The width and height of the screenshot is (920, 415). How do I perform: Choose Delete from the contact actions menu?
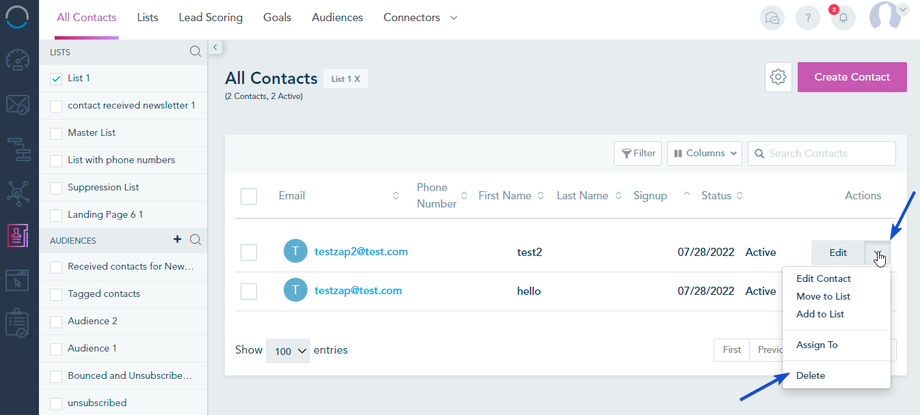(x=811, y=375)
